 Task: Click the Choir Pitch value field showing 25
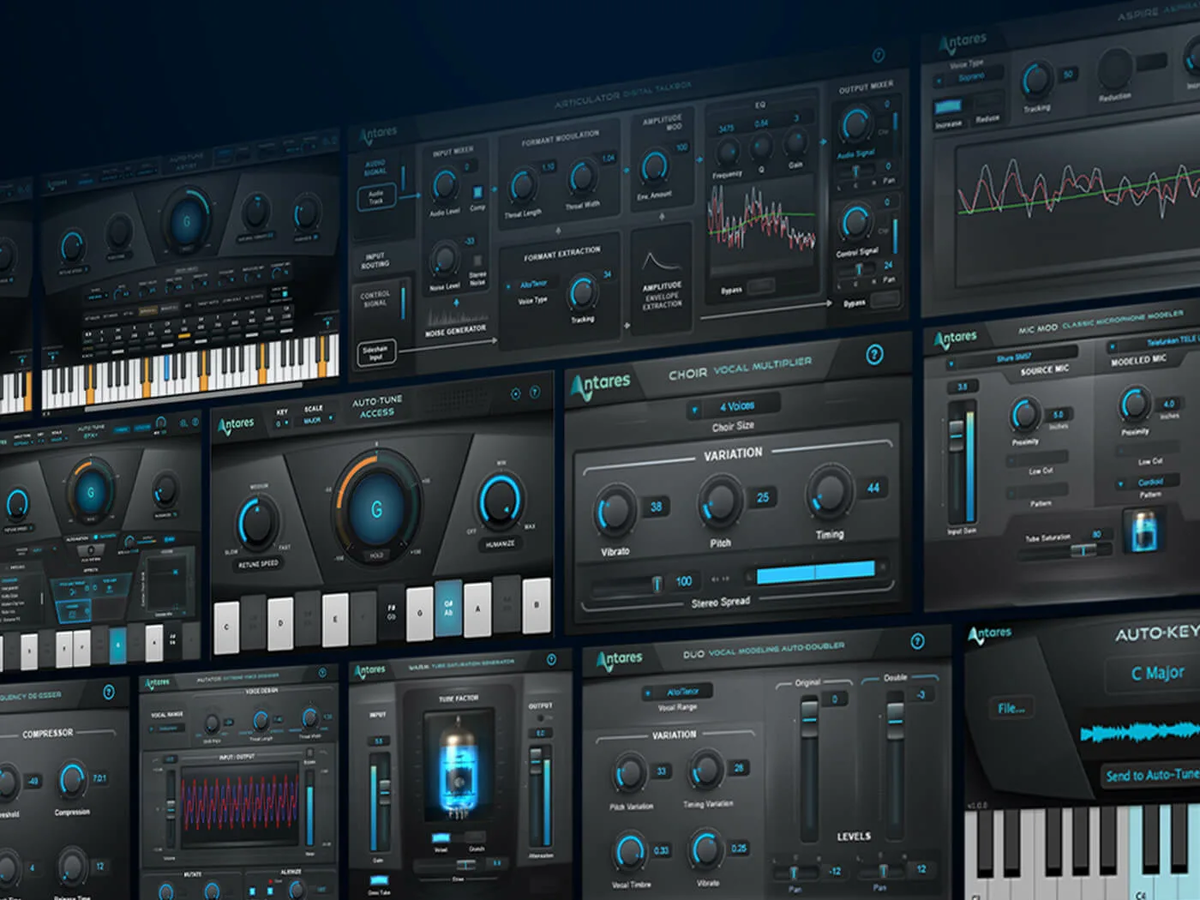click(761, 497)
